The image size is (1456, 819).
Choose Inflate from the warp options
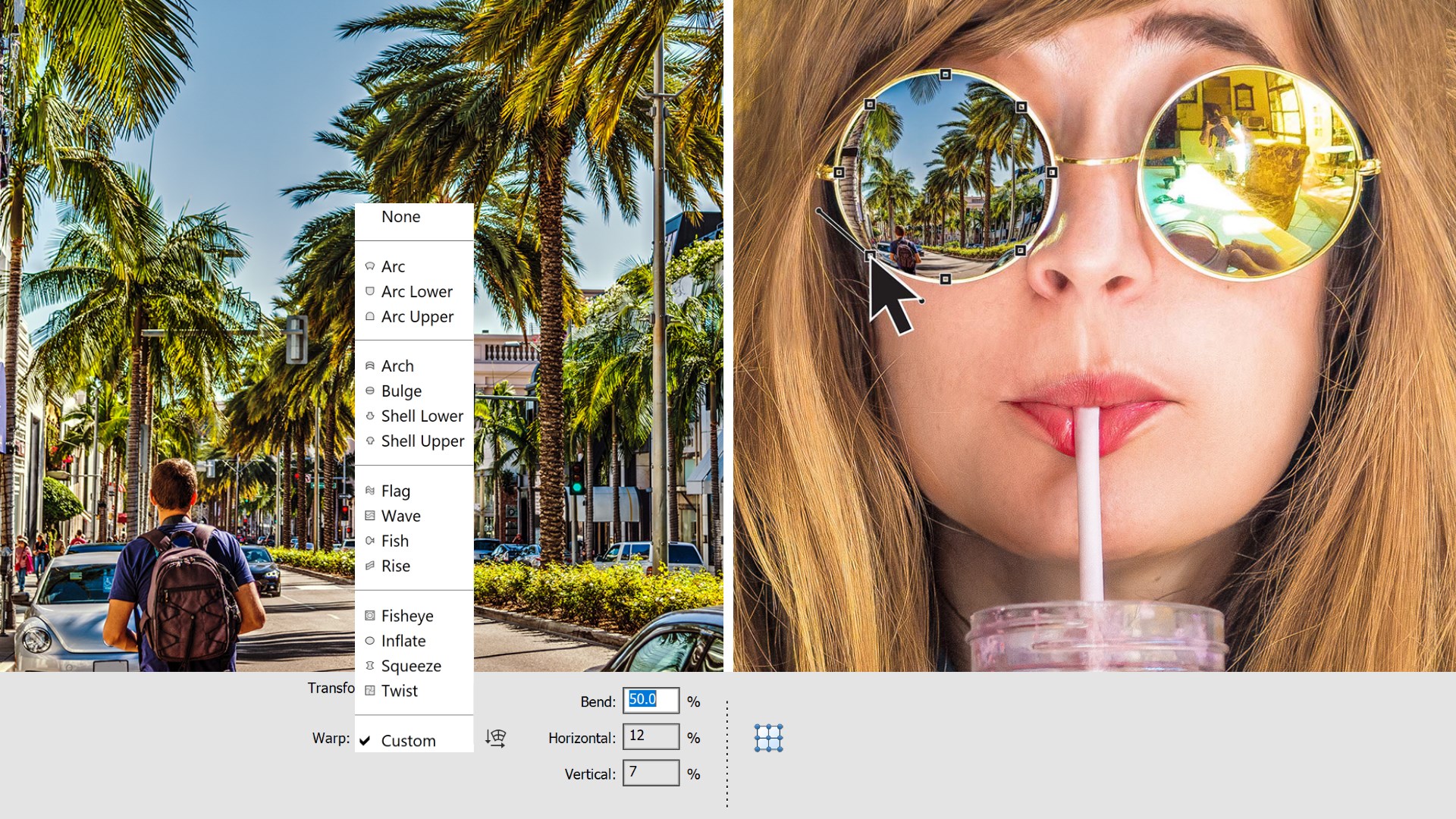pyautogui.click(x=404, y=641)
